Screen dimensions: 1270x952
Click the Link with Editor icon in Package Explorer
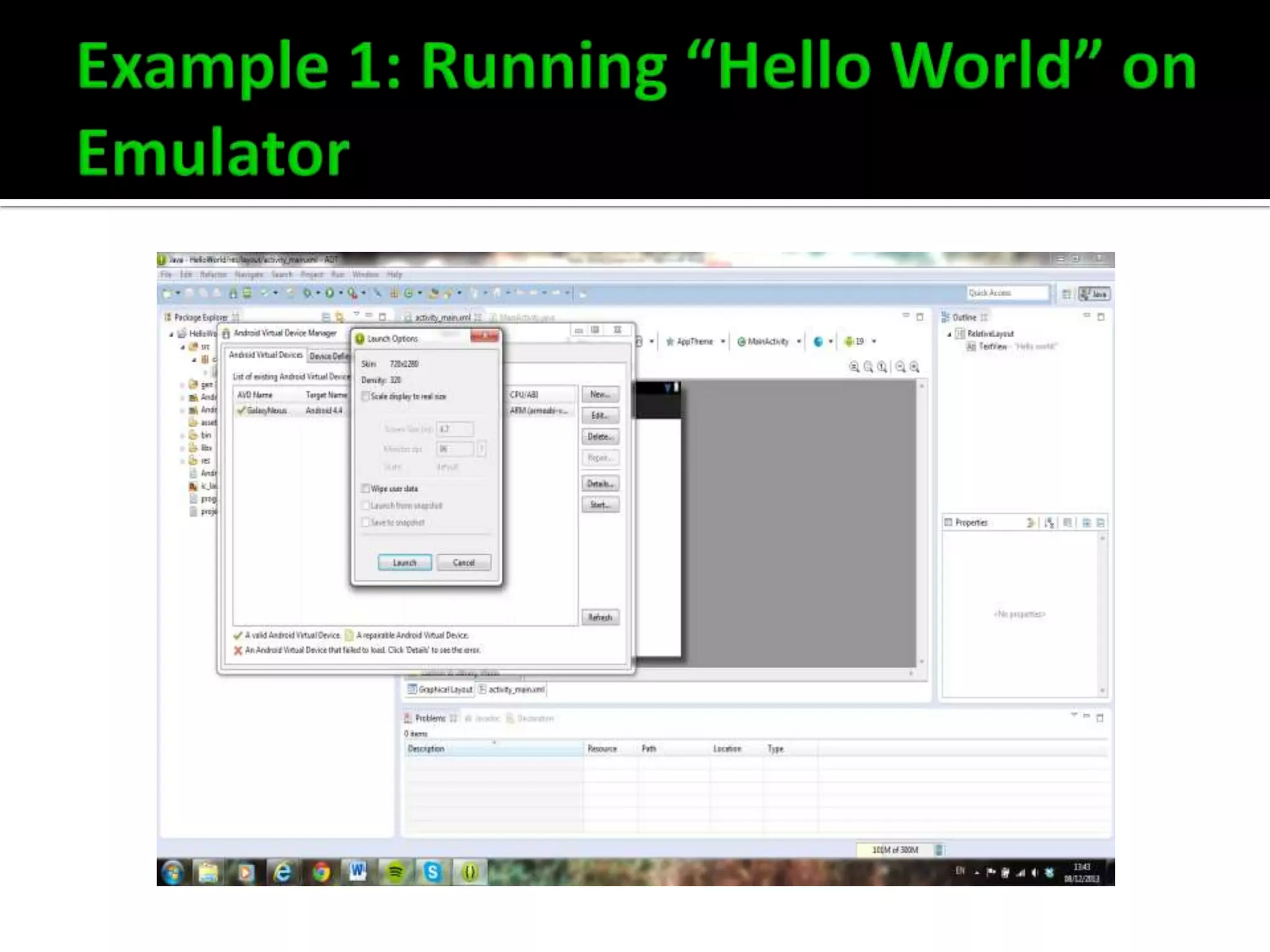[339, 317]
